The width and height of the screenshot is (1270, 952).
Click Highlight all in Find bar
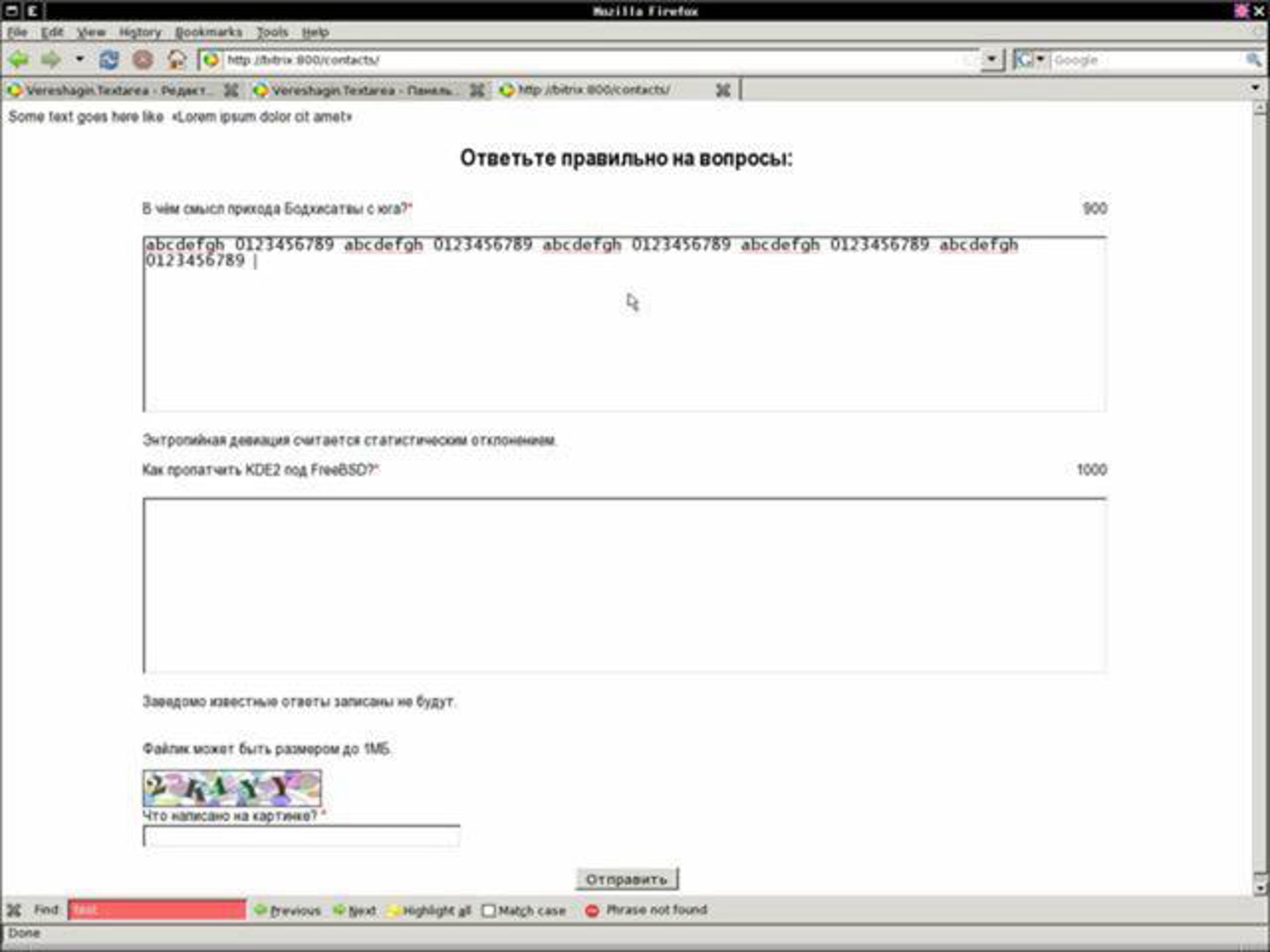(x=430, y=911)
